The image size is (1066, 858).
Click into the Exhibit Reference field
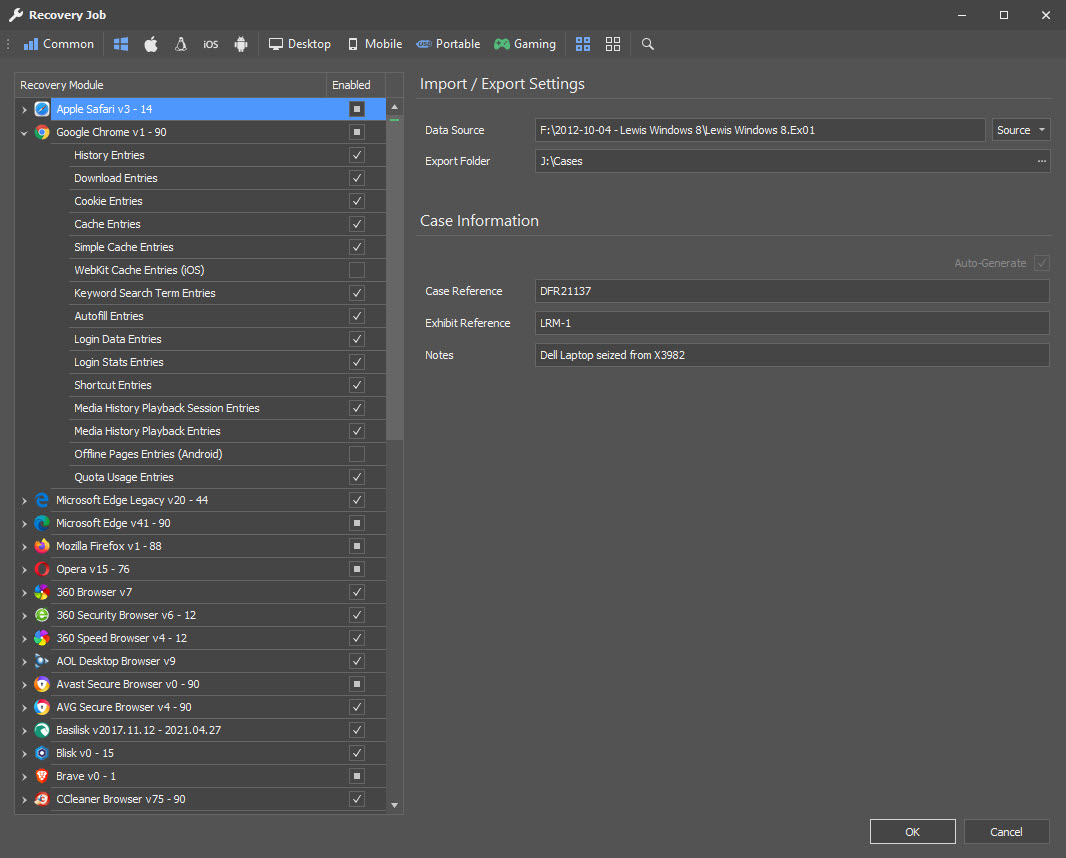[792, 323]
